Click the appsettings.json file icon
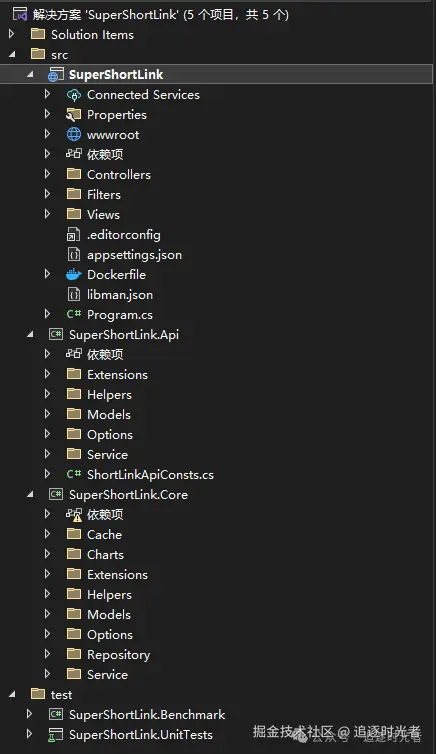The image size is (436, 754). [74, 254]
